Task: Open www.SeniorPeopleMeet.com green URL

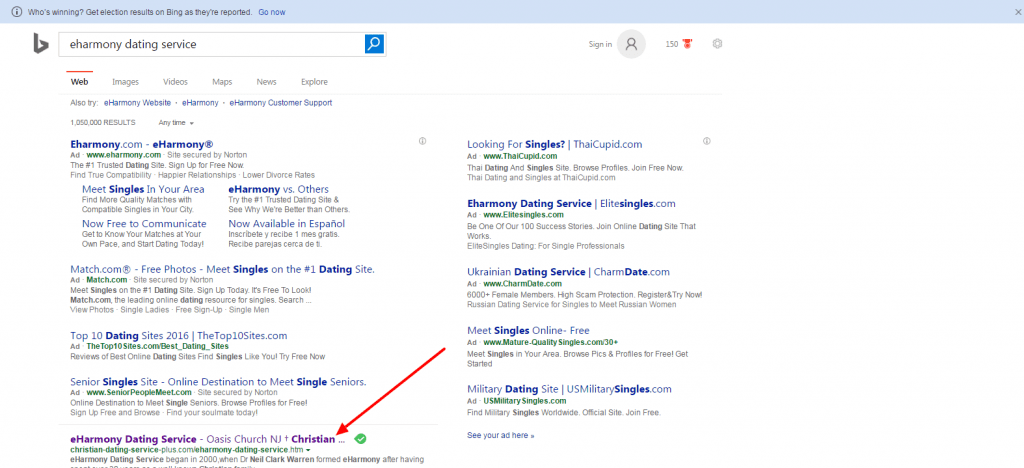Action: tap(138, 392)
